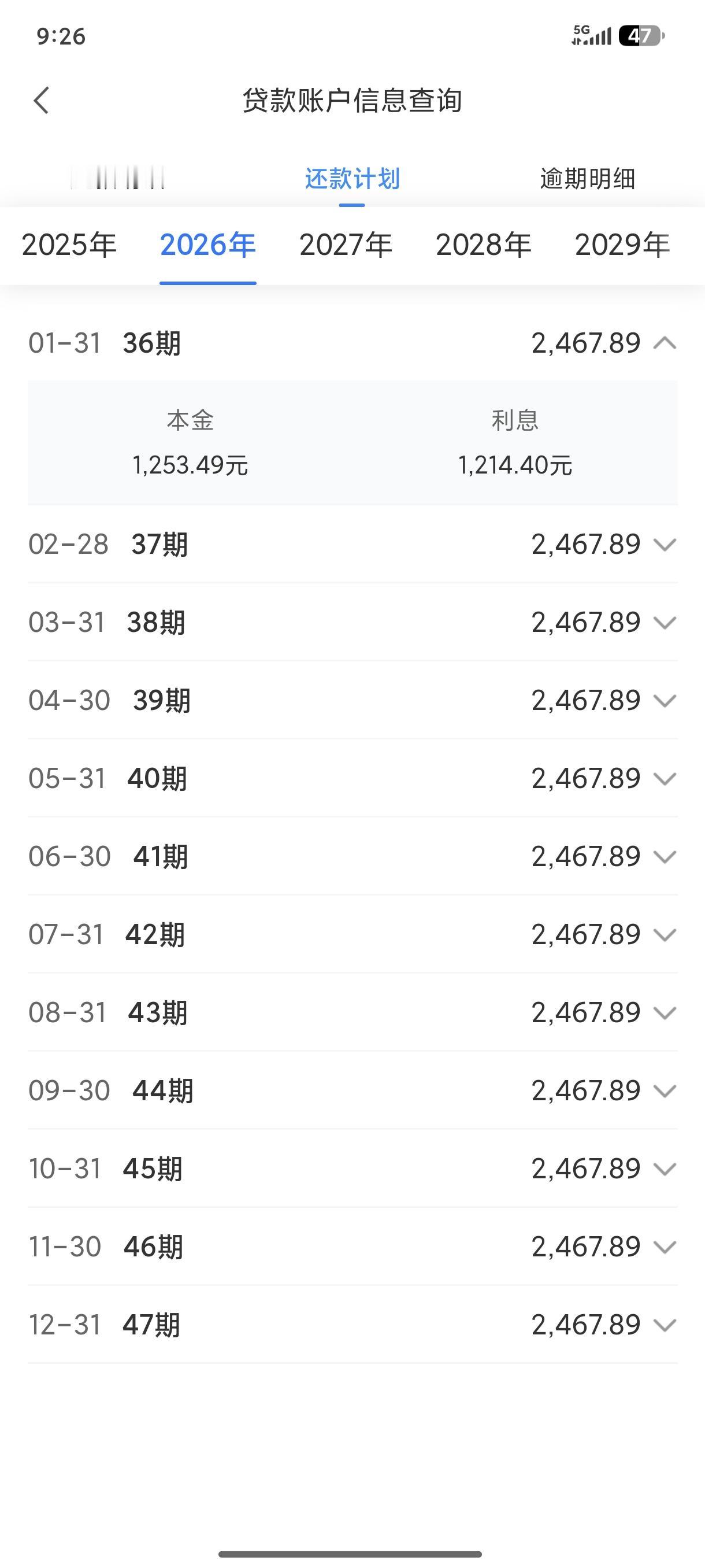Screen dimensions: 705x1568
Task: Switch to the 2025年 year tab
Action: pyautogui.click(x=69, y=245)
